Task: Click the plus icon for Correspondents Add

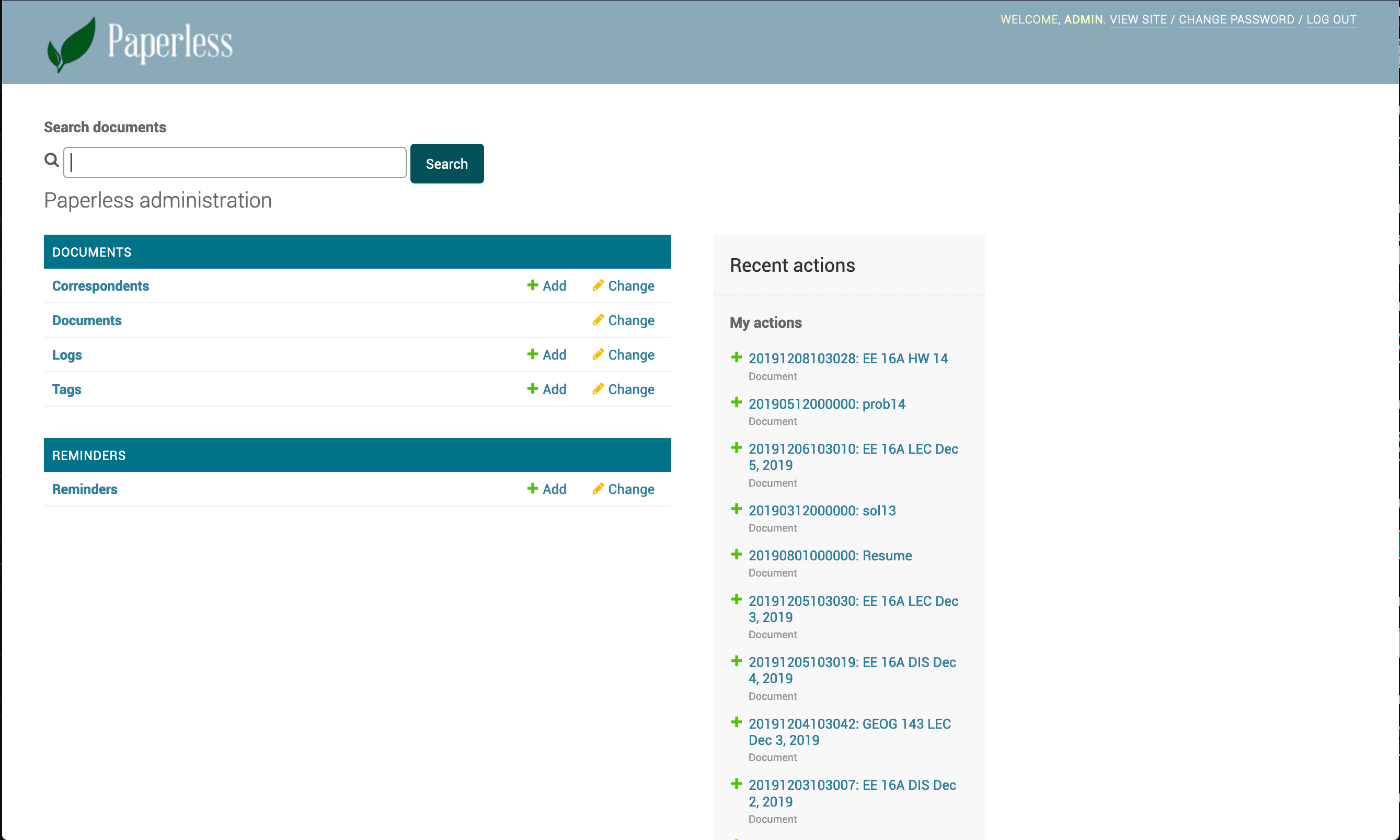Action: coord(532,285)
